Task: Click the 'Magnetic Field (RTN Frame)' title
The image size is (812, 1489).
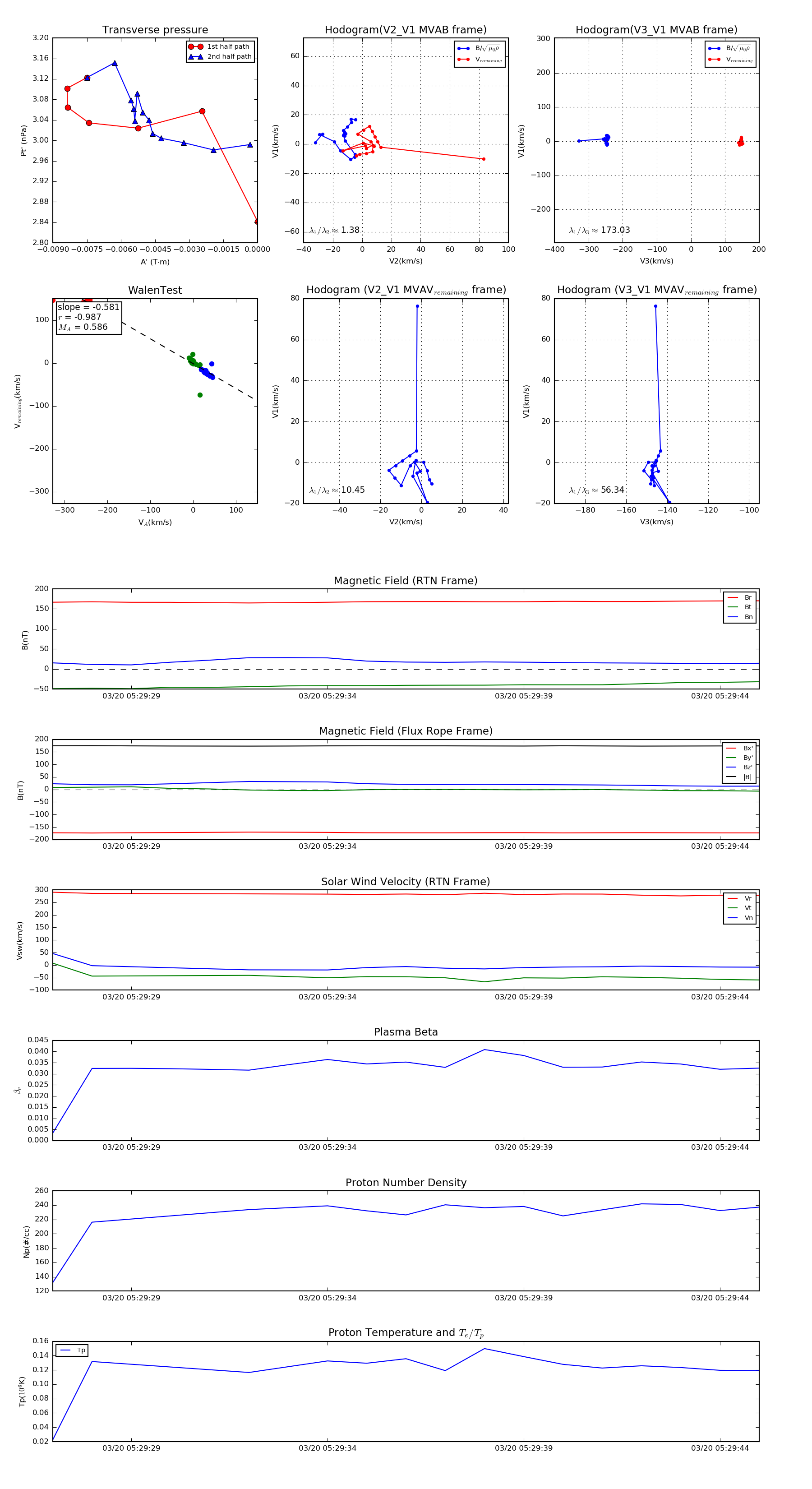Action: [405, 581]
